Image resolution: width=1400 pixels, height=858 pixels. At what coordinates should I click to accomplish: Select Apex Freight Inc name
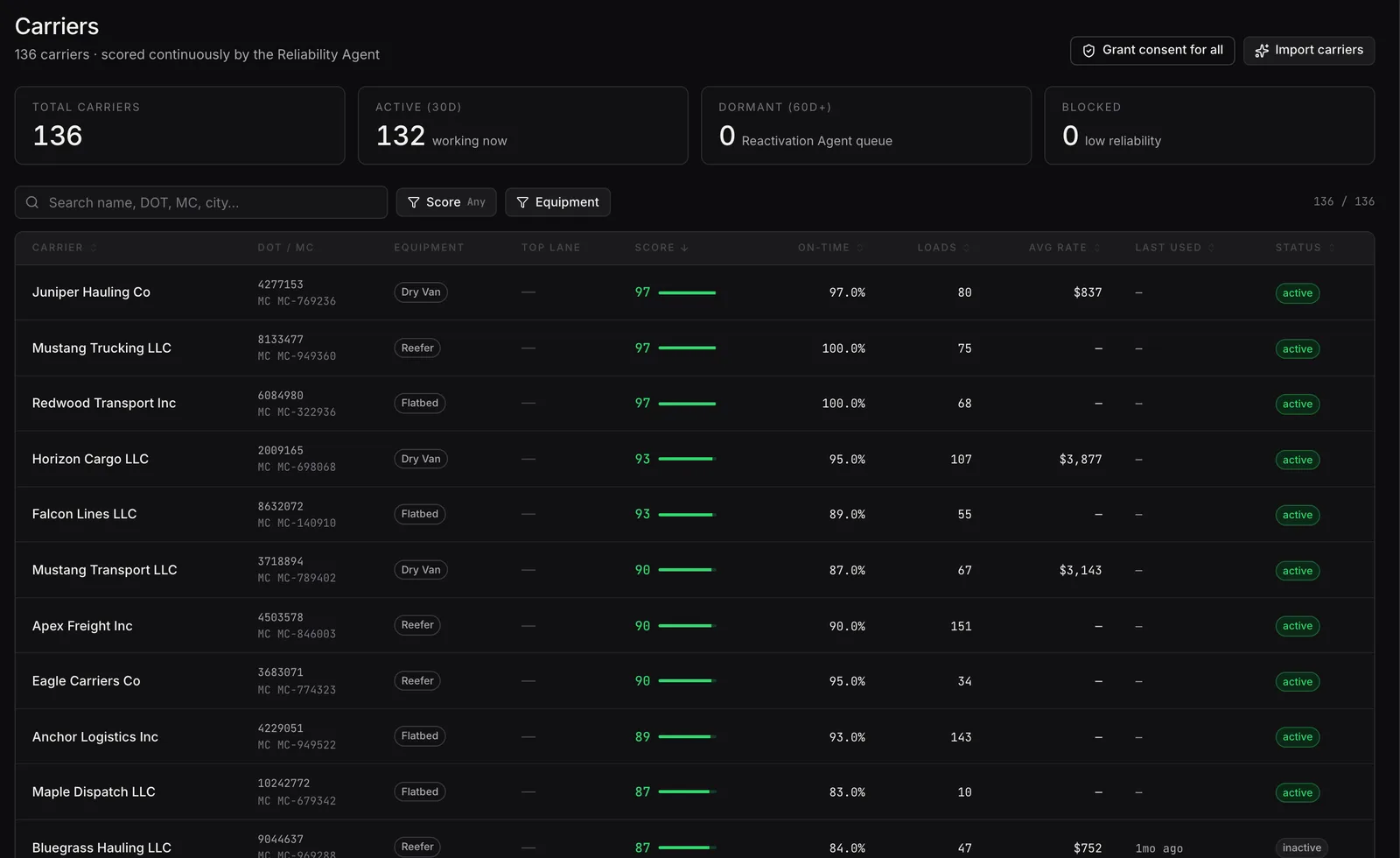82,626
